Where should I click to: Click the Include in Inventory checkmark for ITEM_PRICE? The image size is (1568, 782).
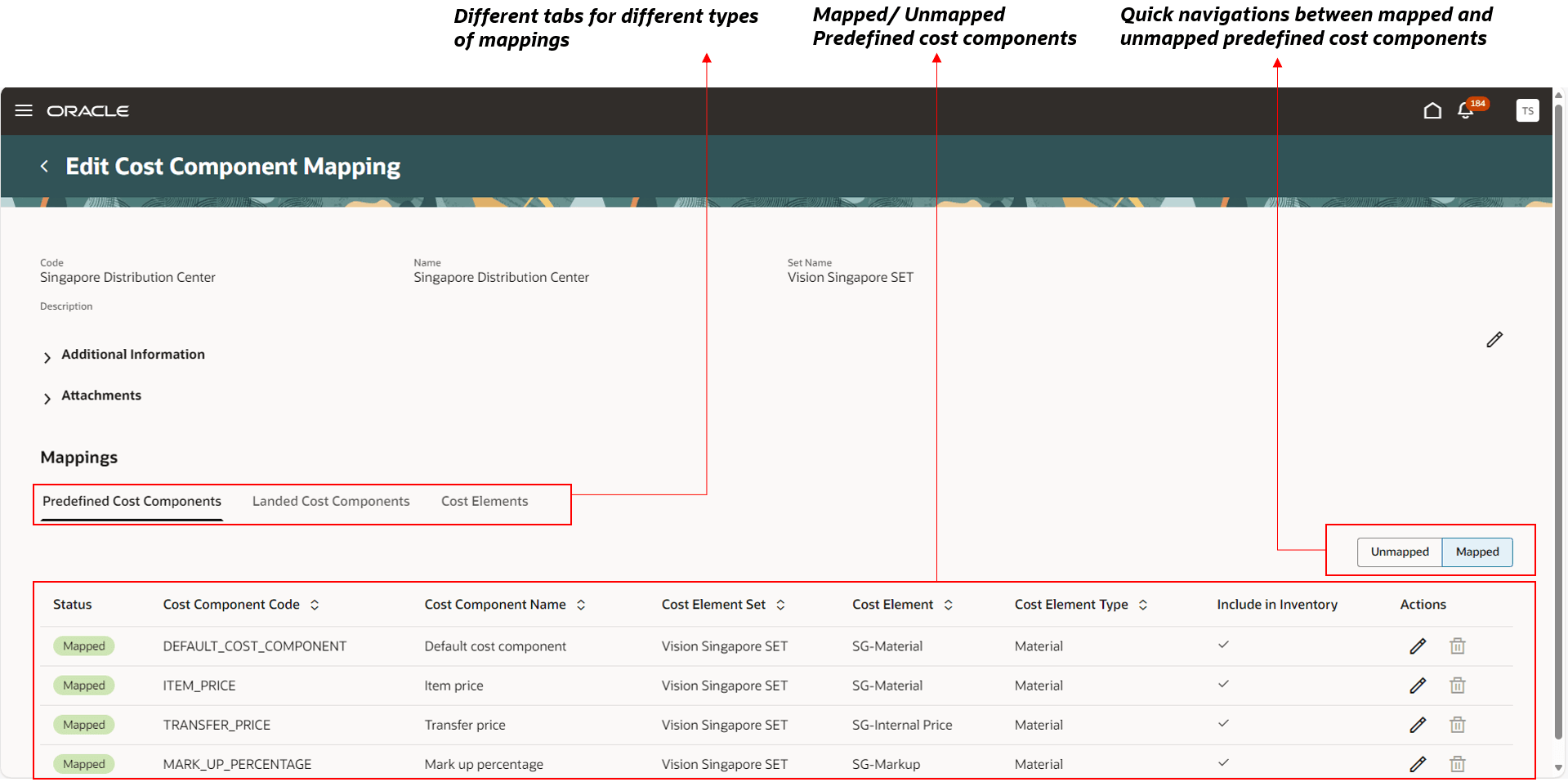point(1223,685)
